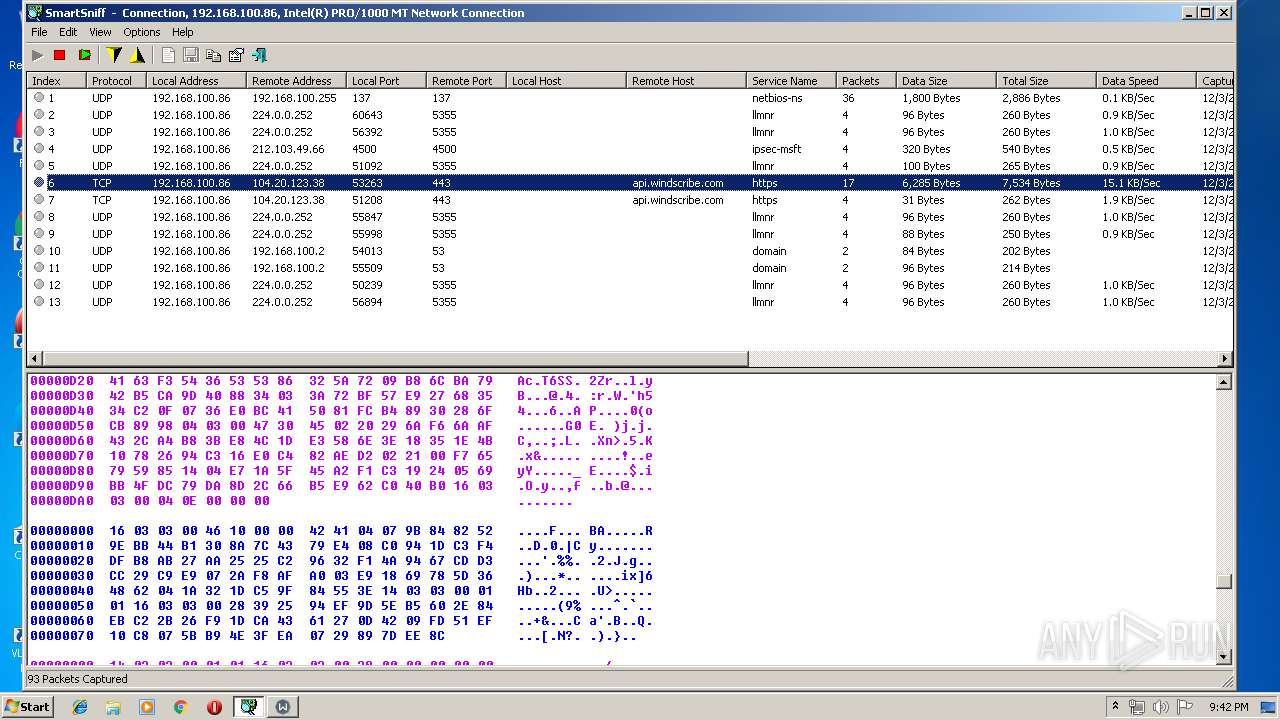Select ipsec-msft row to 212.103.49.66
Screen dimensions: 1280x720
point(630,149)
